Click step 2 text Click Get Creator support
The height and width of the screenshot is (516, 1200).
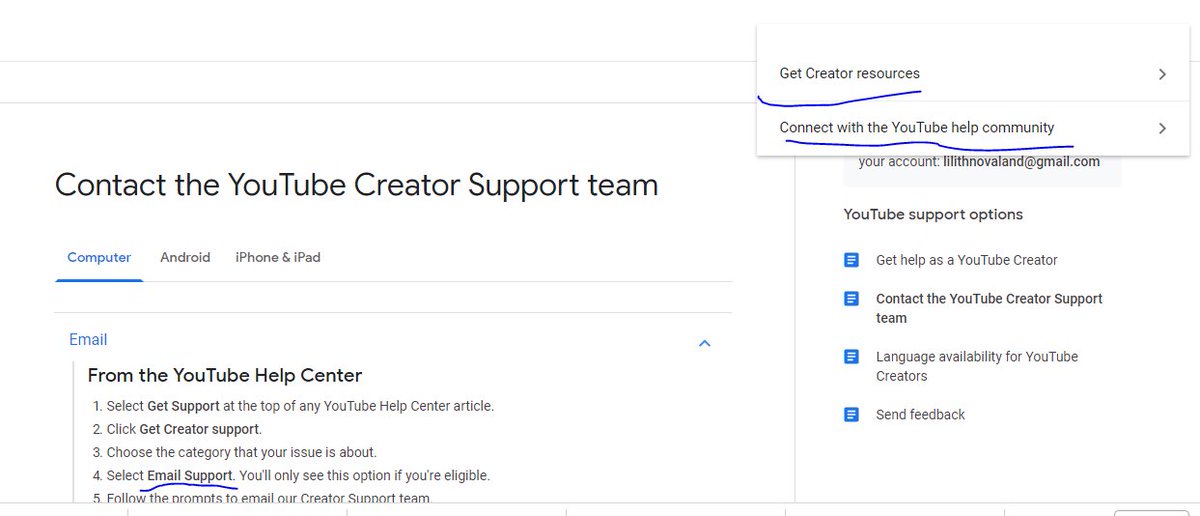(x=184, y=429)
